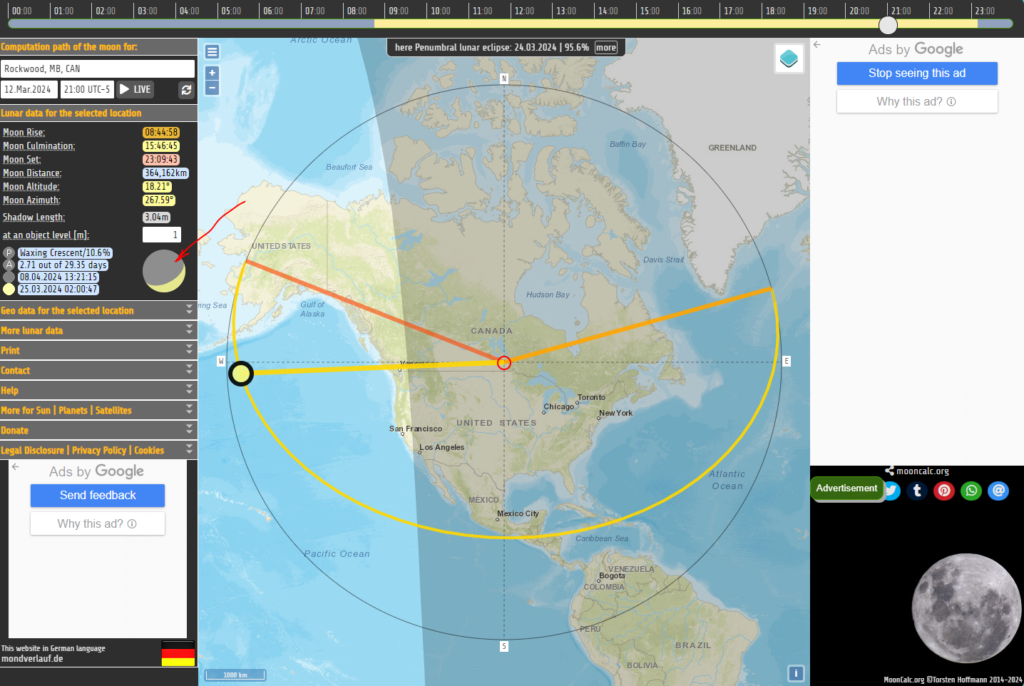1024x686 pixels.
Task: Click the green Advertisement button
Action: click(846, 488)
